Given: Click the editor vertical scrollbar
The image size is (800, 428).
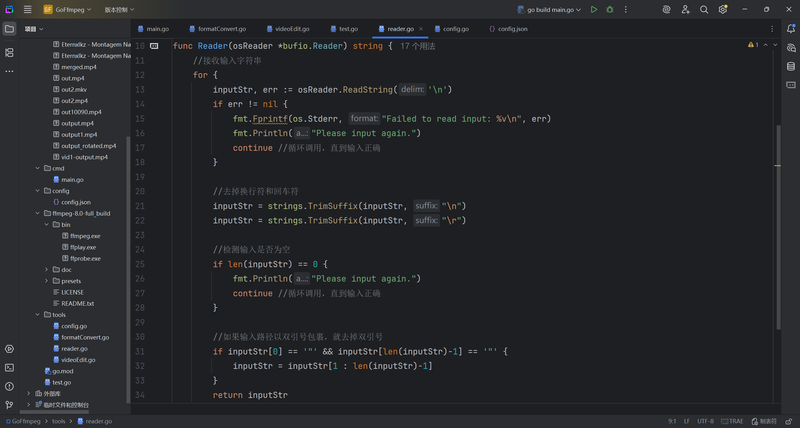Looking at the screenshot, I should pos(778,227).
